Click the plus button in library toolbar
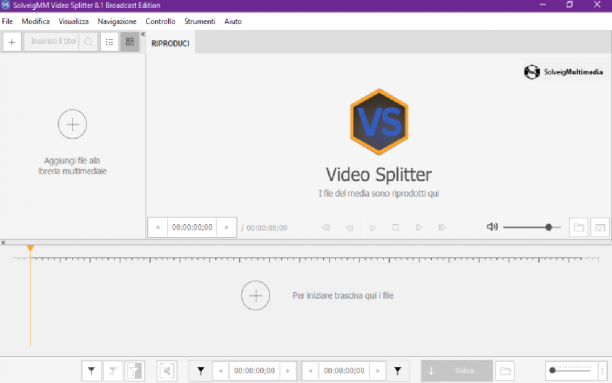This screenshot has height=383, width=612. tap(12, 42)
